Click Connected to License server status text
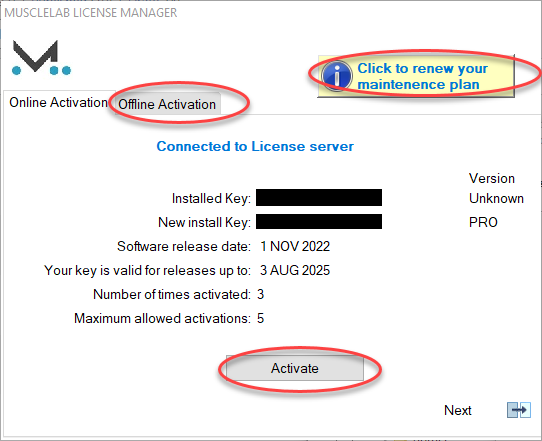The image size is (542, 441). (x=255, y=146)
